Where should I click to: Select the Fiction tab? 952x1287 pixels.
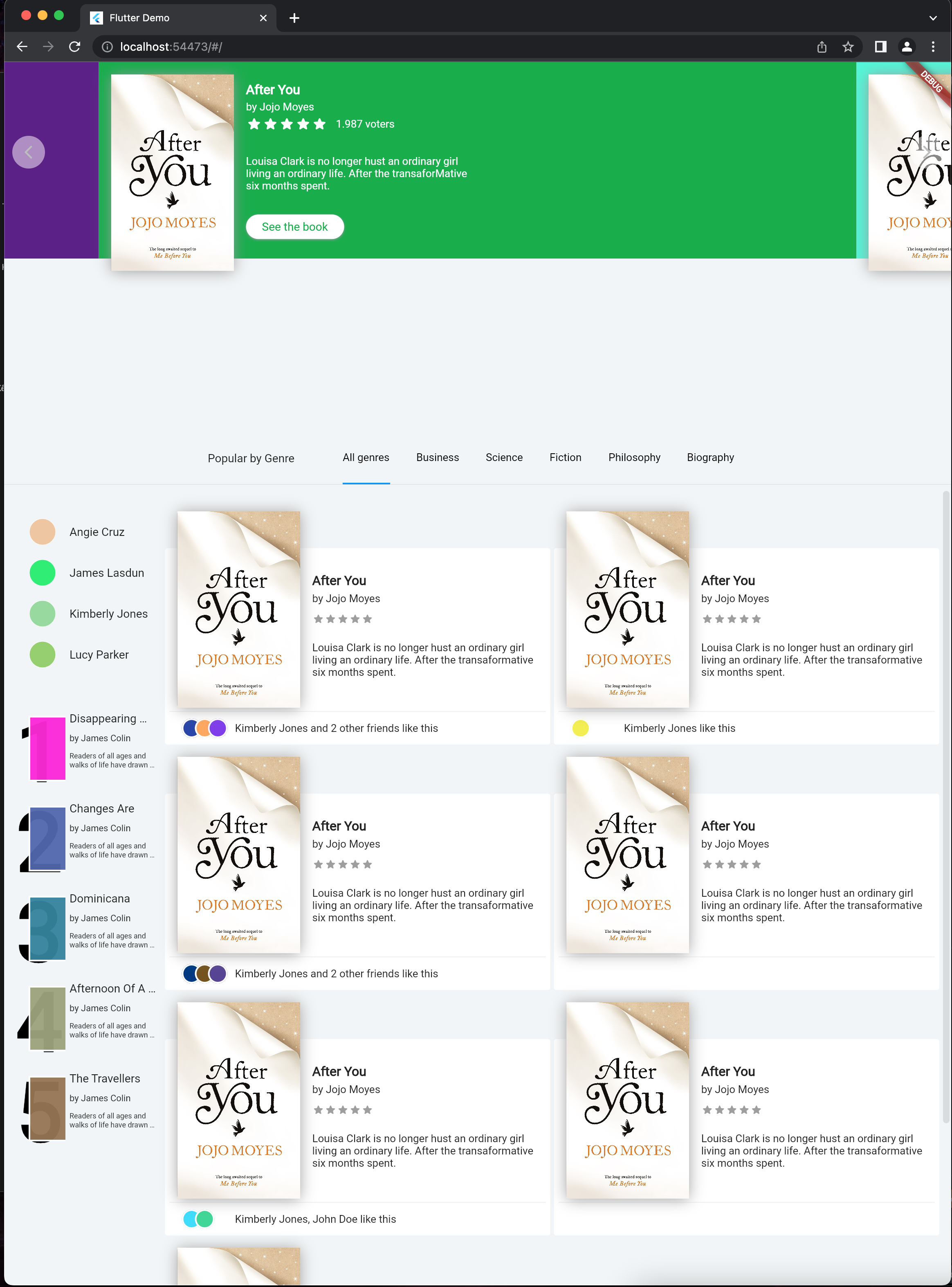[565, 458]
